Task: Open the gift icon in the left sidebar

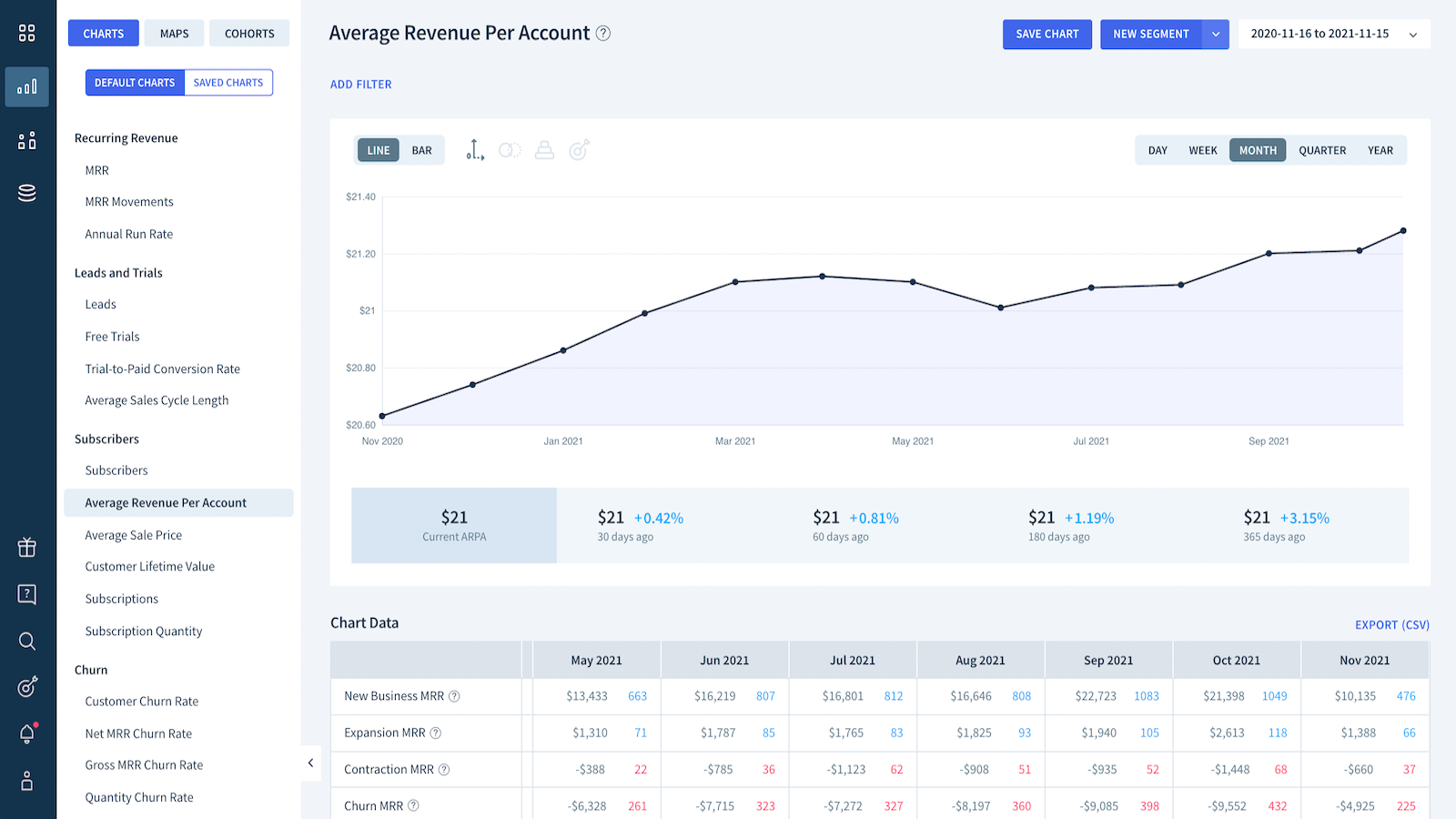Action: (x=27, y=547)
